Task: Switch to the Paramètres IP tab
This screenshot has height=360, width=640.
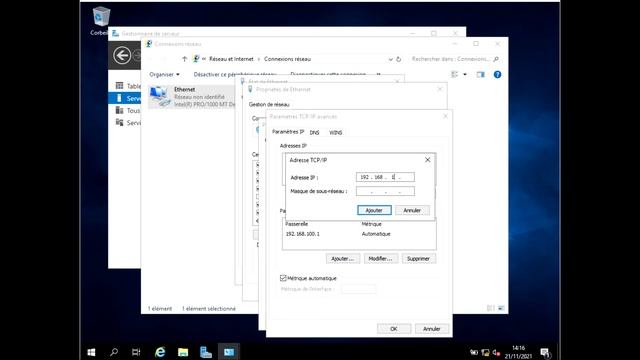Action: pyautogui.click(x=288, y=132)
